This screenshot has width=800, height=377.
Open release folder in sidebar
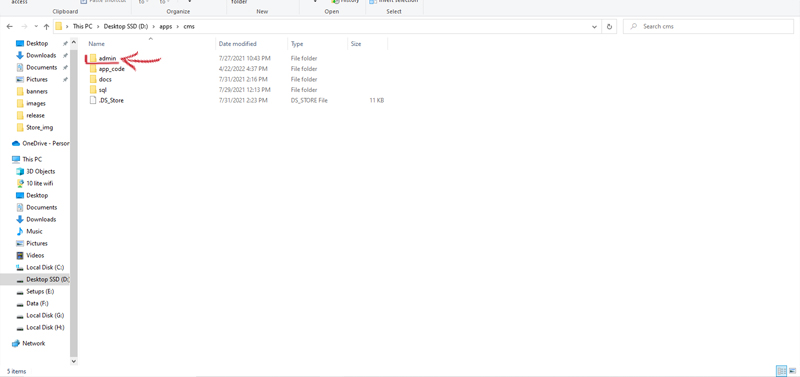[x=35, y=115]
